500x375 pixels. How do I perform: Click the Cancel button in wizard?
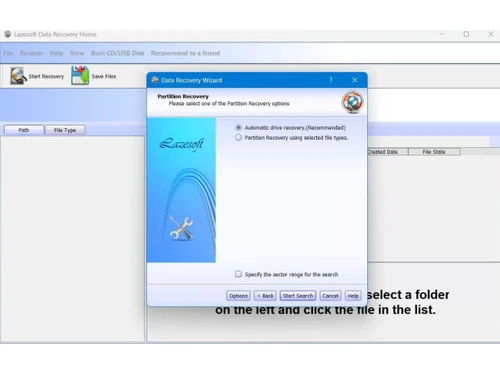click(330, 296)
